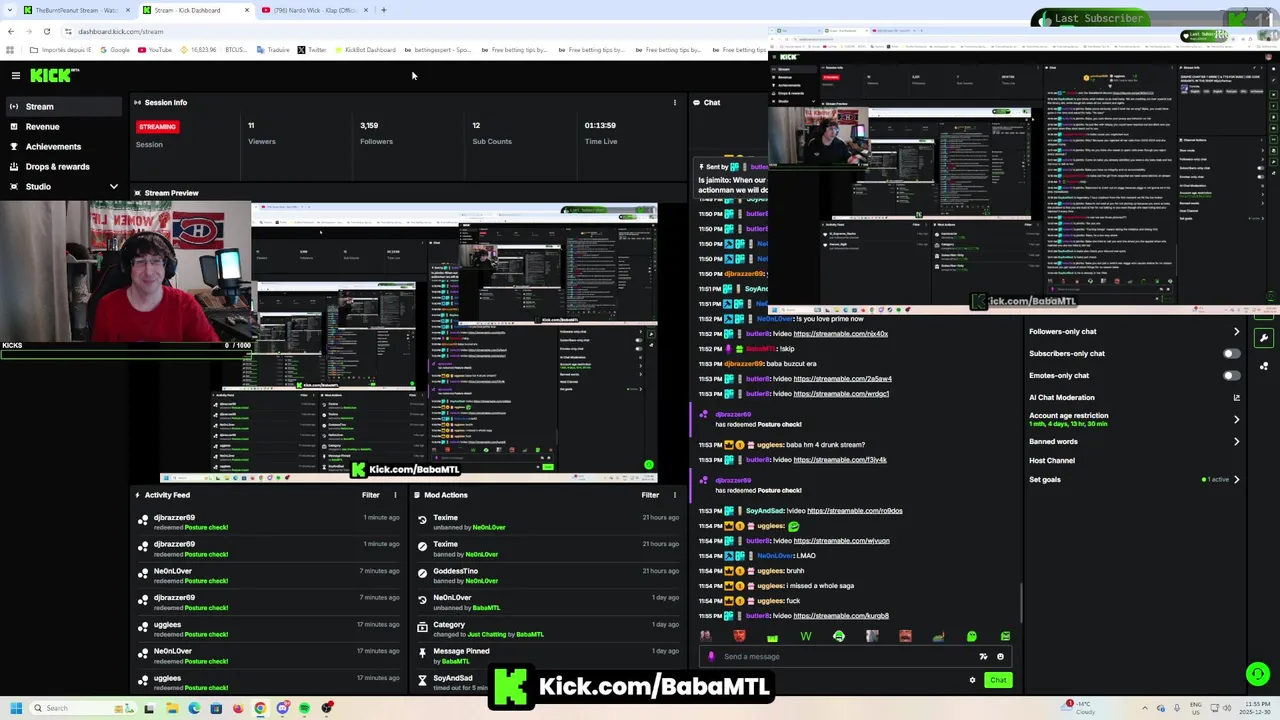1280x720 pixels.
Task: Open streamable.com/kurgb8 link in chat
Action: click(841, 616)
